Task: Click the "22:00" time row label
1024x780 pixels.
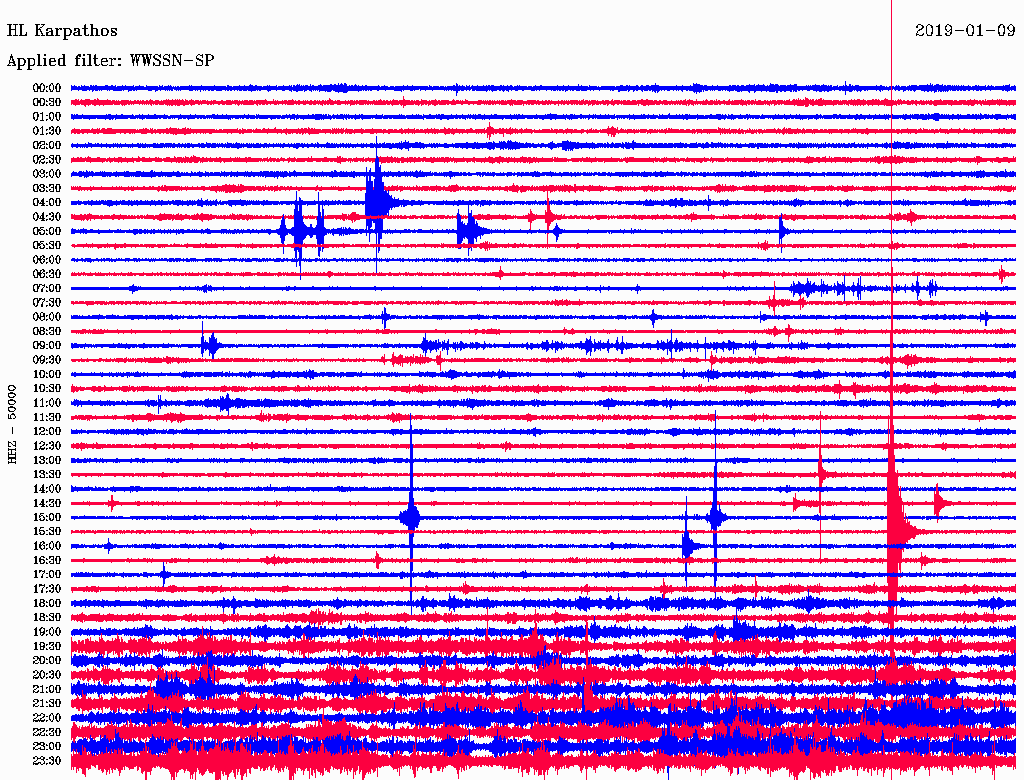Action: tap(47, 717)
